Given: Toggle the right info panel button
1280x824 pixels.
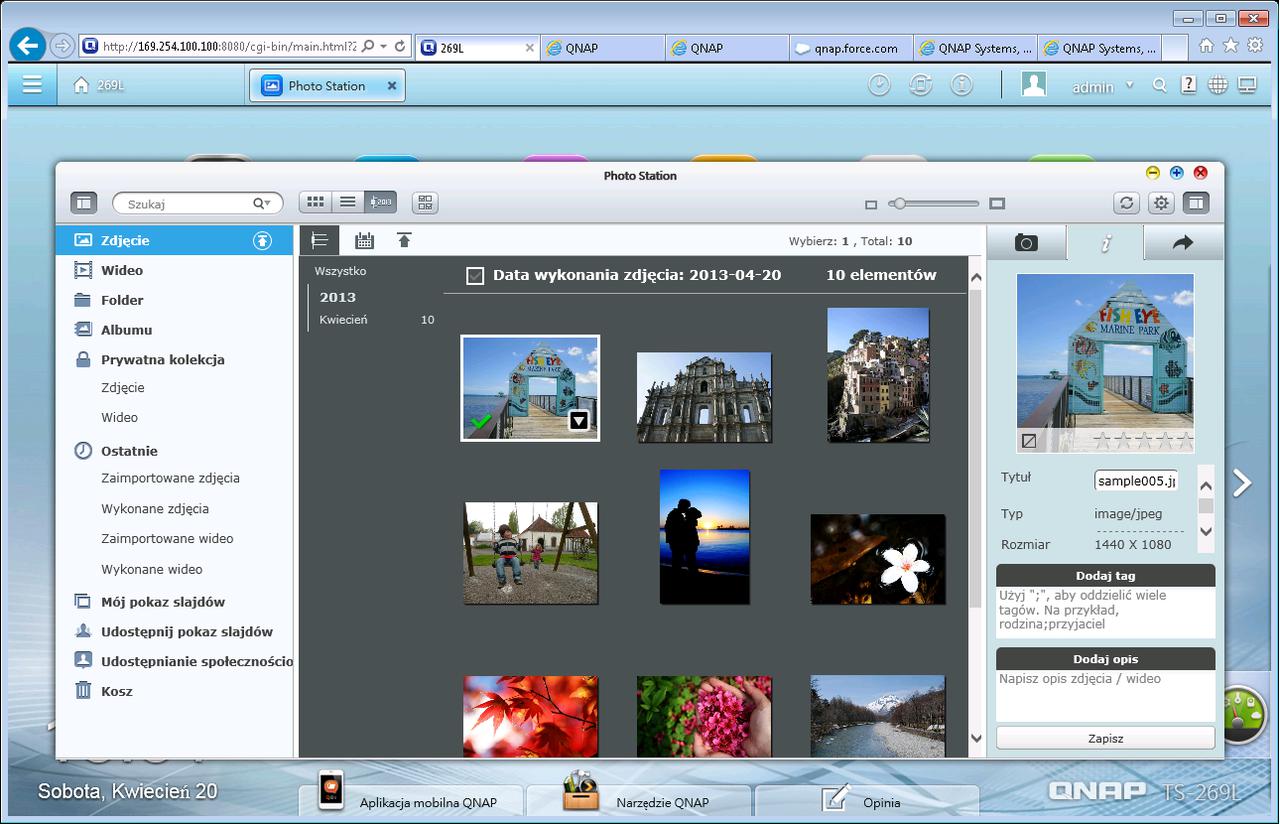Looking at the screenshot, I should tap(1195, 203).
